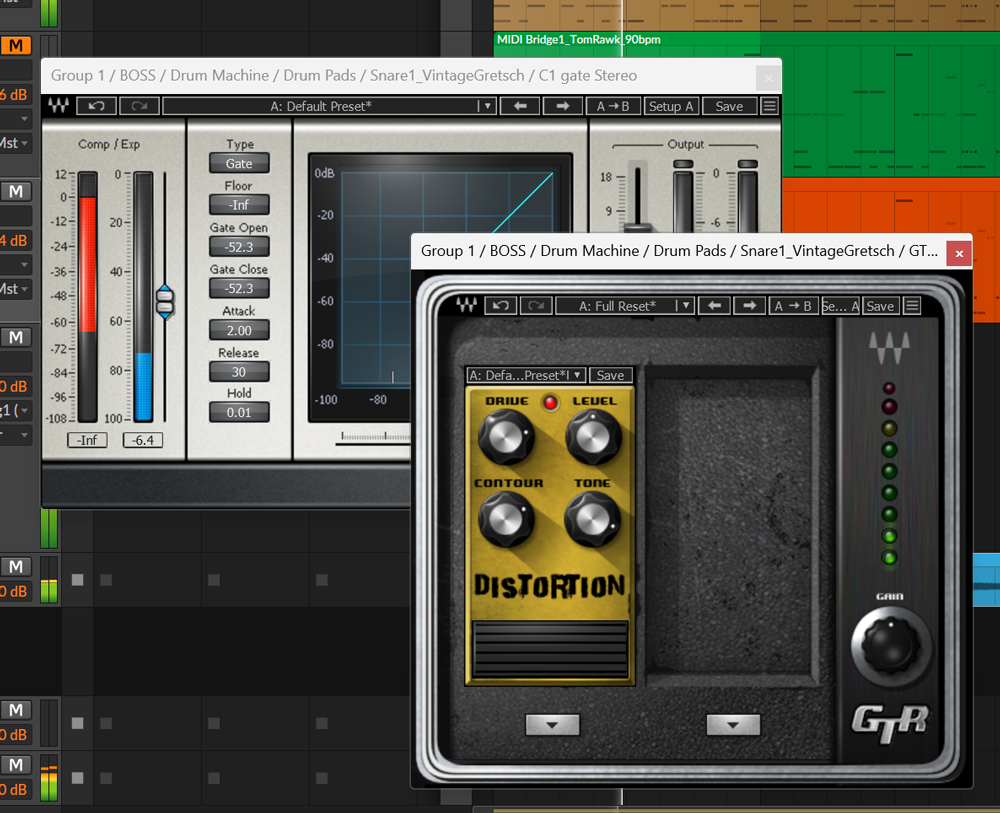Load the previous preset arrow in GTR plugin
The image size is (1000, 813).
pos(714,306)
